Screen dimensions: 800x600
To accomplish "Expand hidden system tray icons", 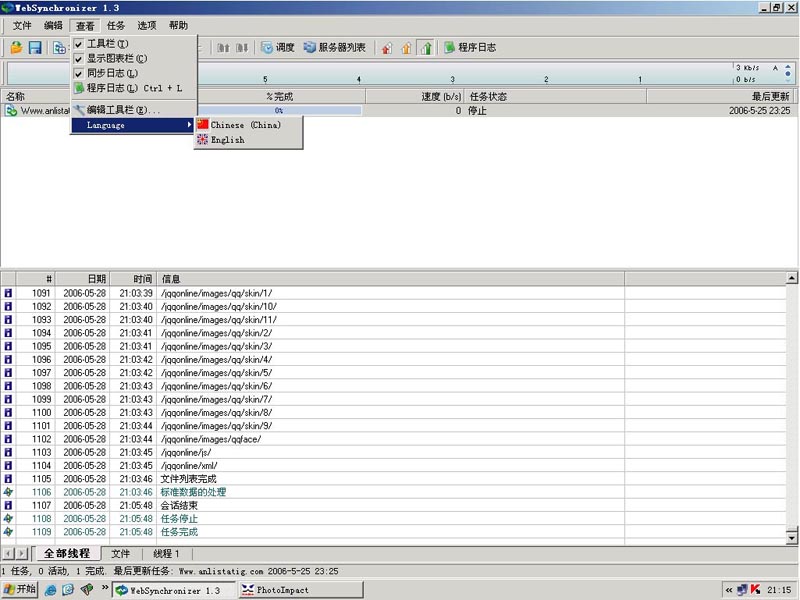I will [729, 590].
